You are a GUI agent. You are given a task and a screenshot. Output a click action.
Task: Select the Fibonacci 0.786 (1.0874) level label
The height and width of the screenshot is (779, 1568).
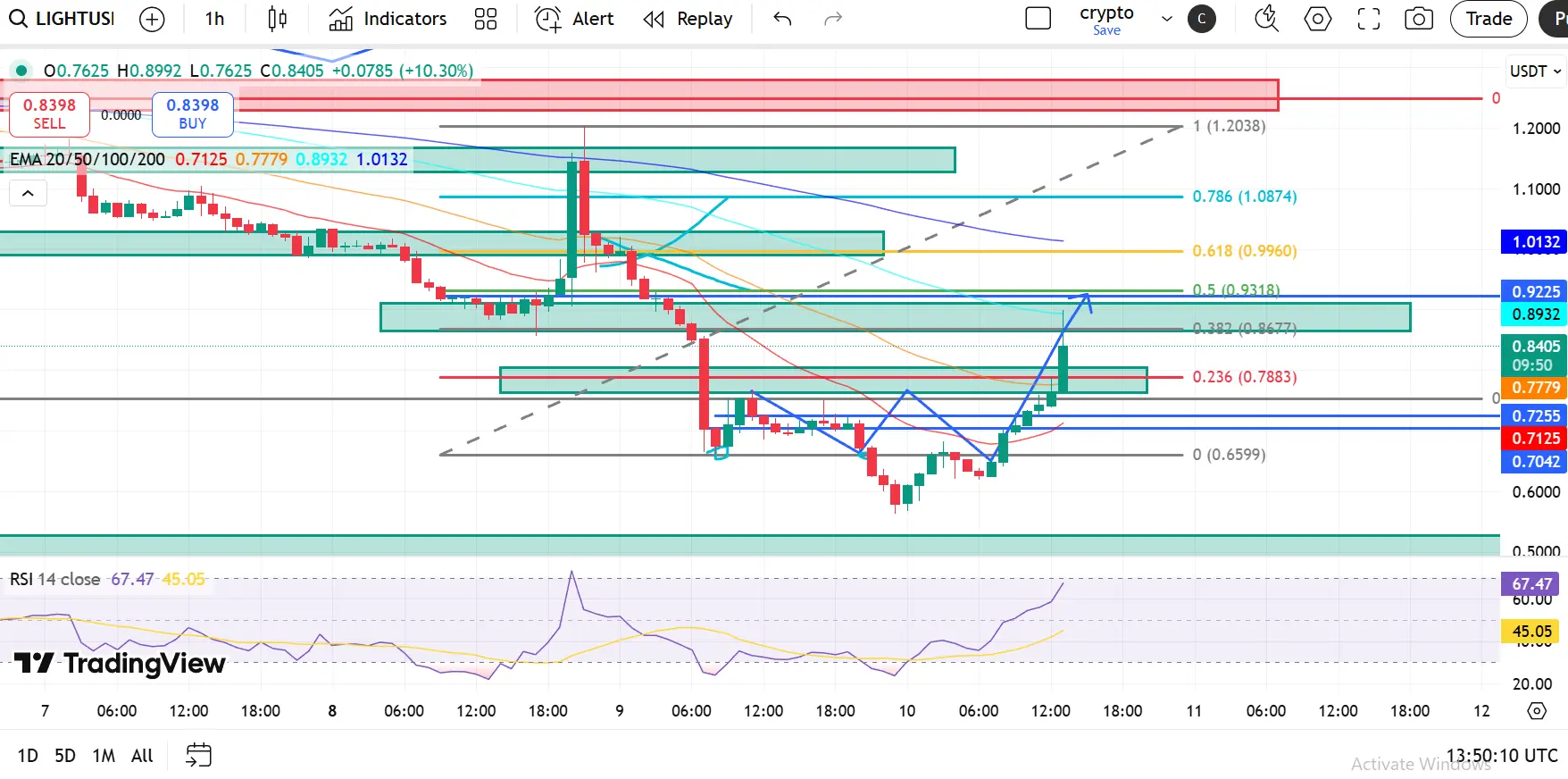point(1245,197)
